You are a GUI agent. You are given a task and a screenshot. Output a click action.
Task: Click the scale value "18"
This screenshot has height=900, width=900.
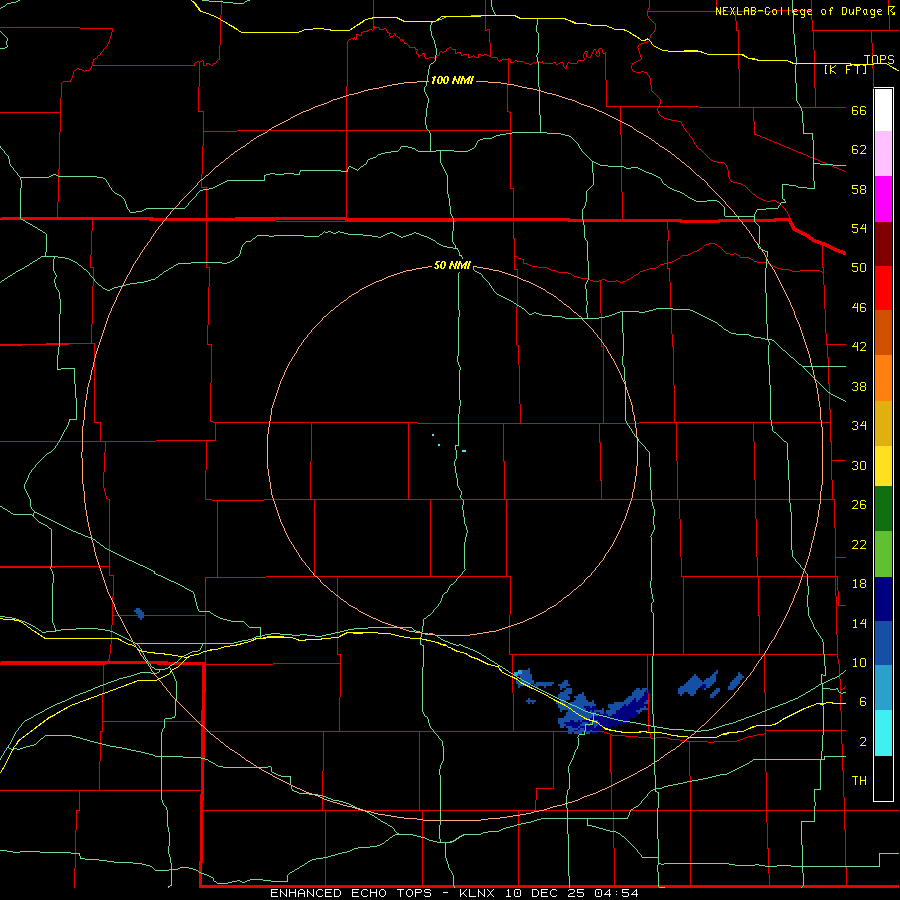tap(859, 584)
